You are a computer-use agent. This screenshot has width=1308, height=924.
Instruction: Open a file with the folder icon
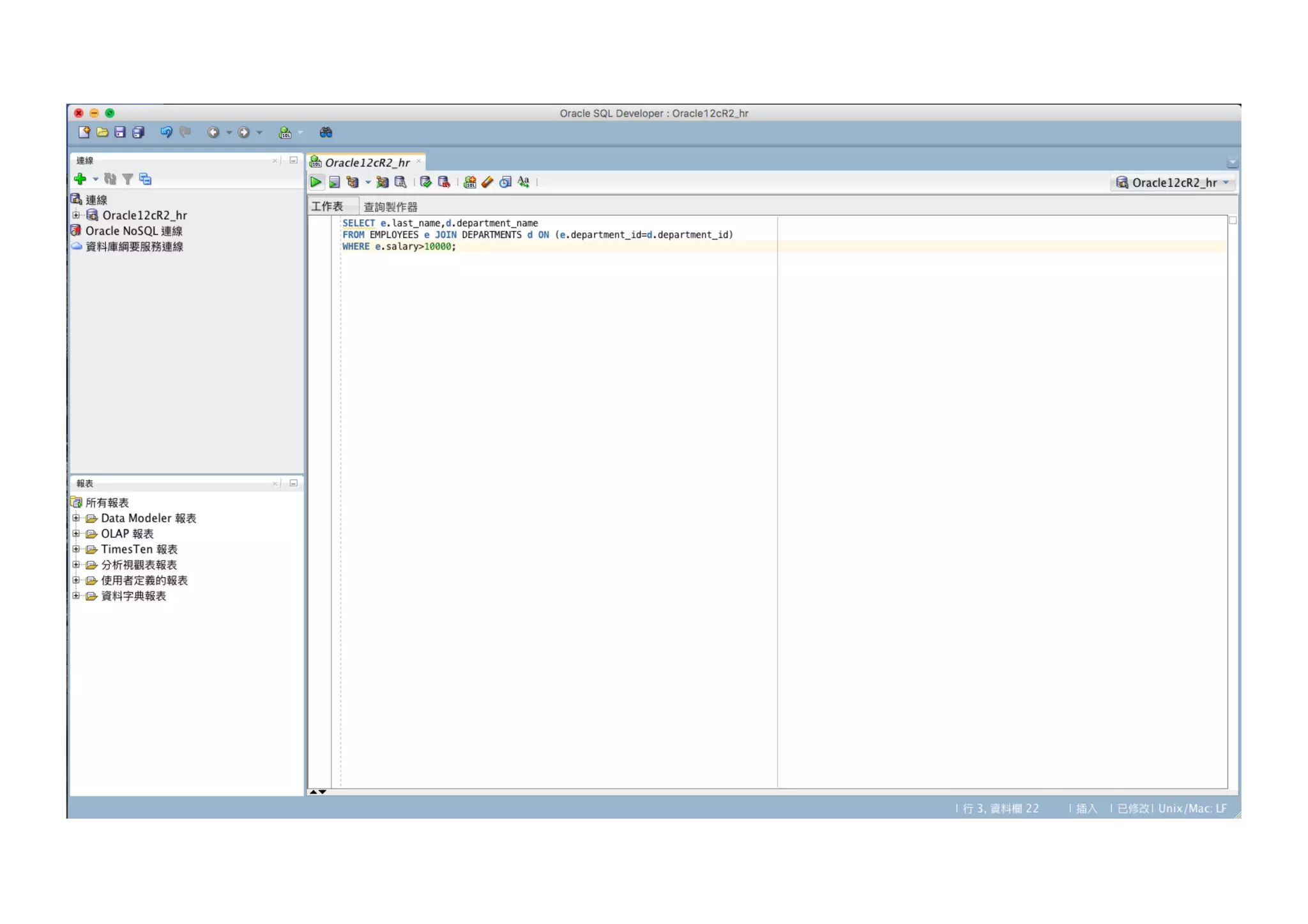point(102,132)
